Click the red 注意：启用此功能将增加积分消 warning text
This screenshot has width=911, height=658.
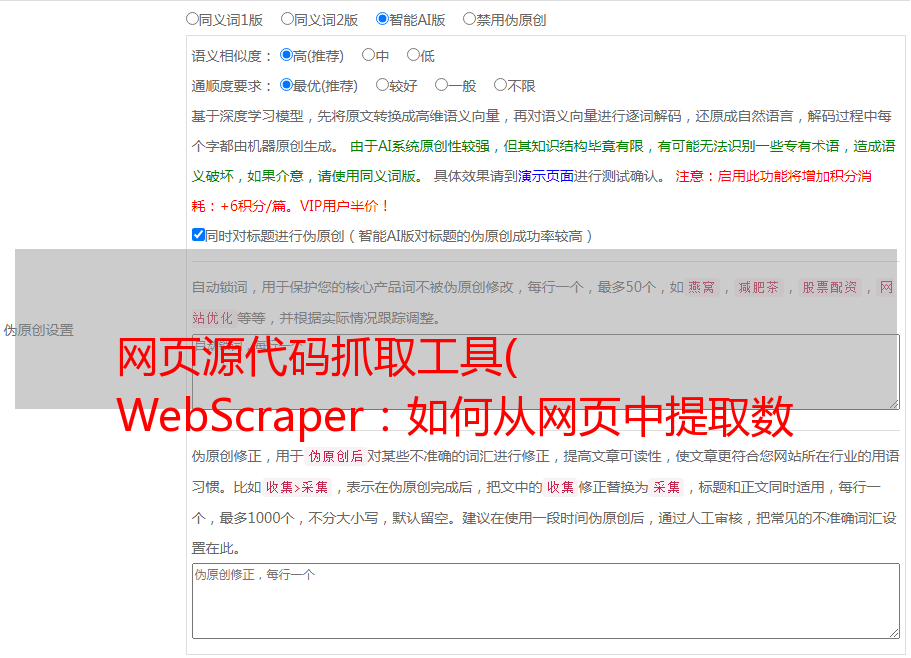(x=773, y=176)
